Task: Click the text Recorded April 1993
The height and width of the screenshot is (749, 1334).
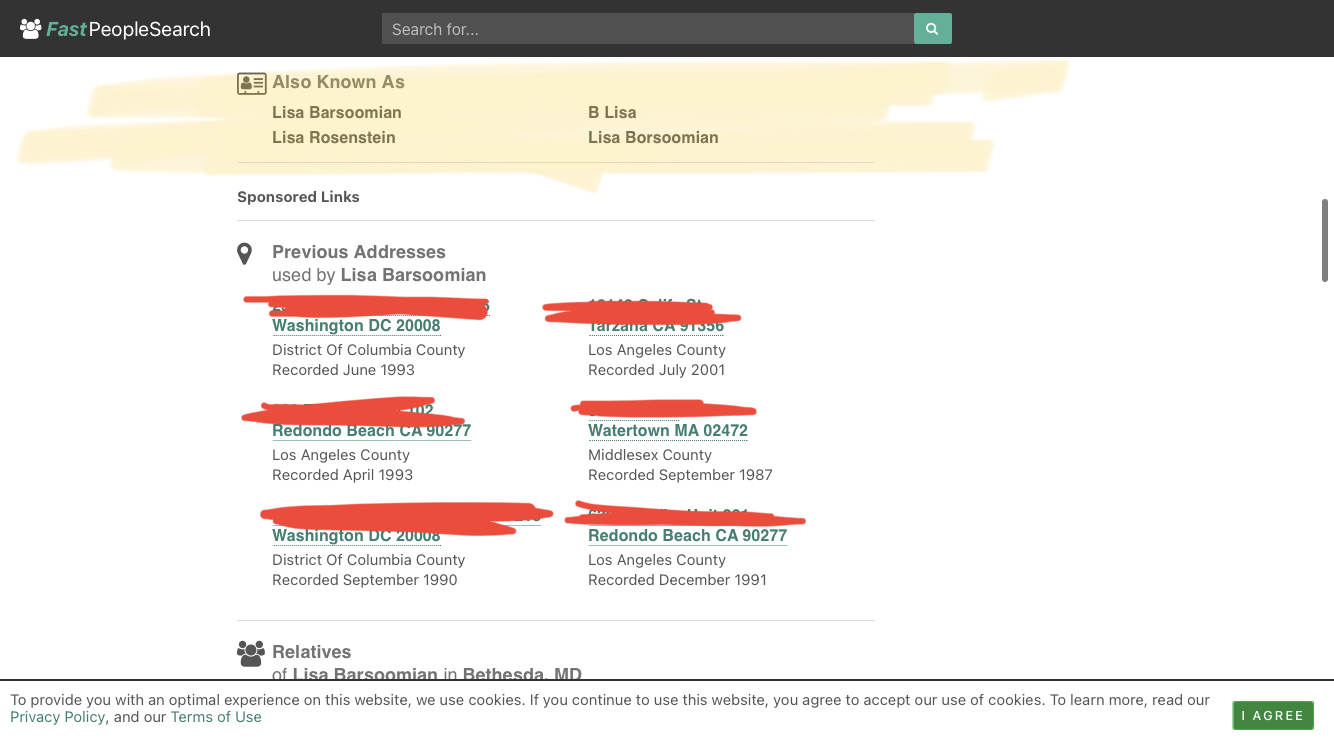Action: 342,475
